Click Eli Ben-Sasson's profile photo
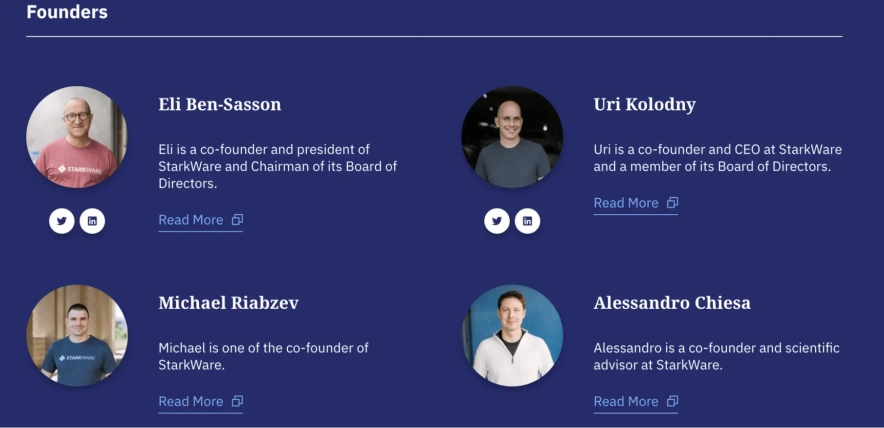 coord(77,137)
